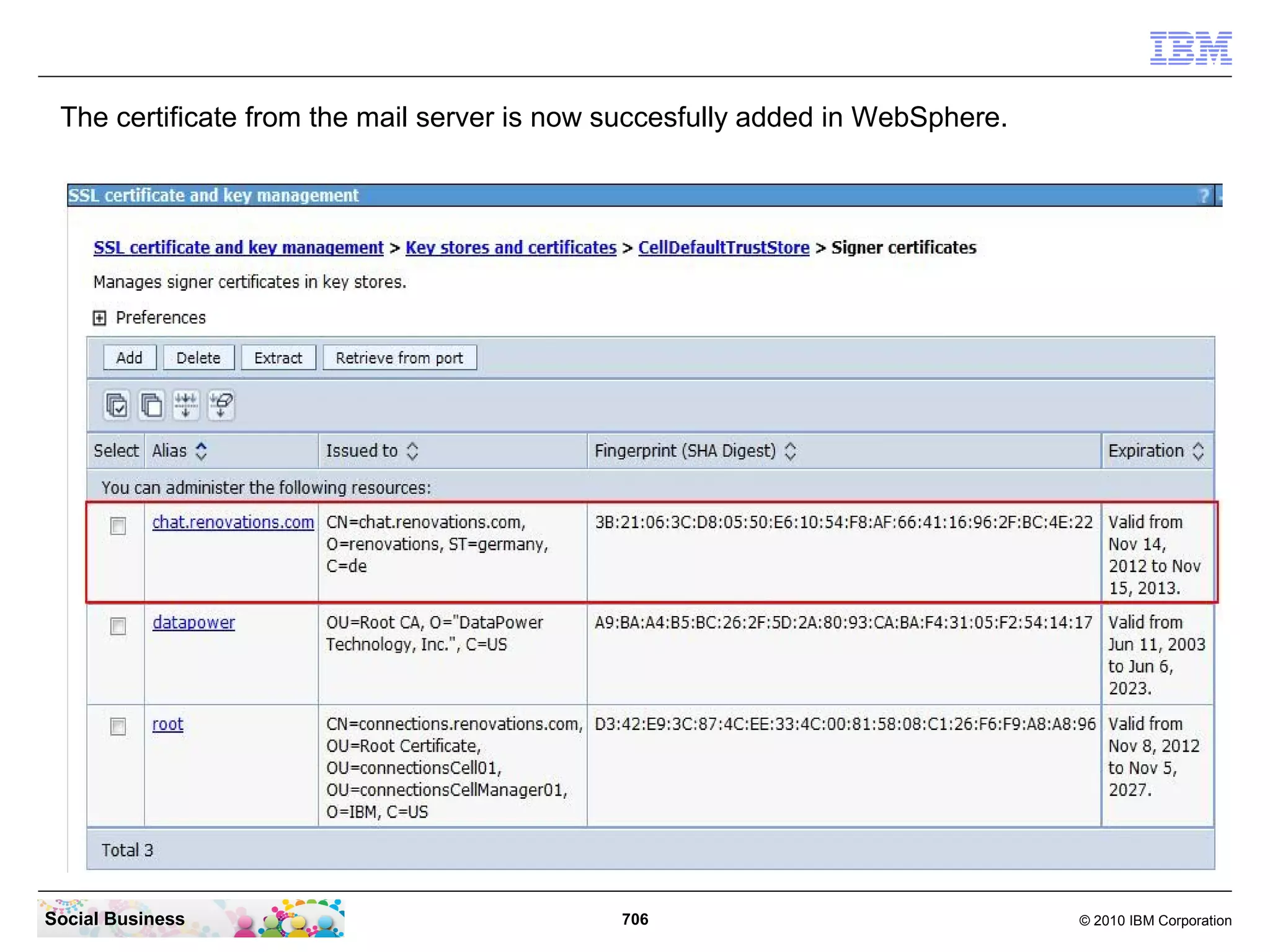This screenshot has height=952, width=1270.
Task: Open CellDefaultTrustStore breadcrumb link
Action: click(x=724, y=248)
